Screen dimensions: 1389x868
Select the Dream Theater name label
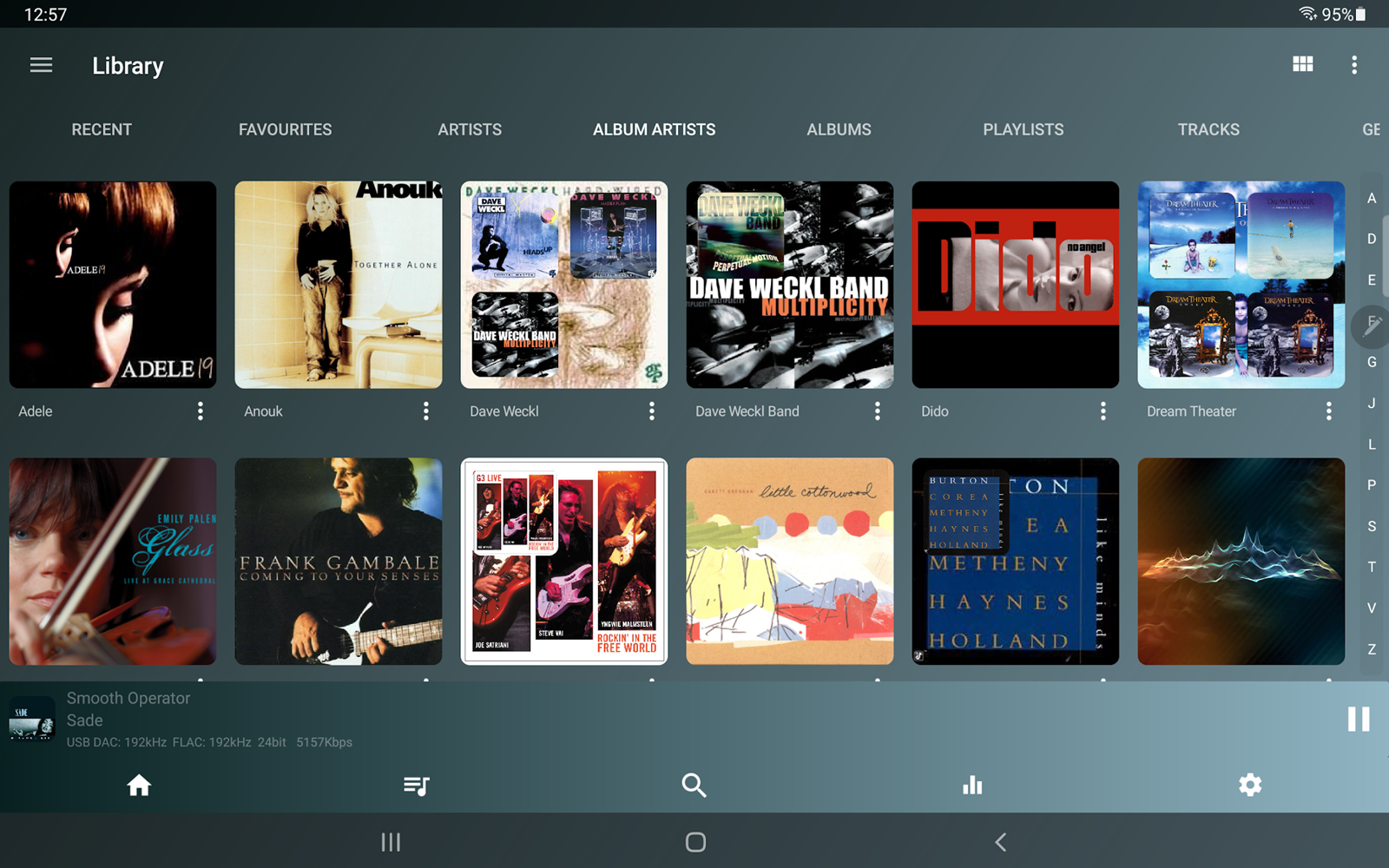(1191, 411)
